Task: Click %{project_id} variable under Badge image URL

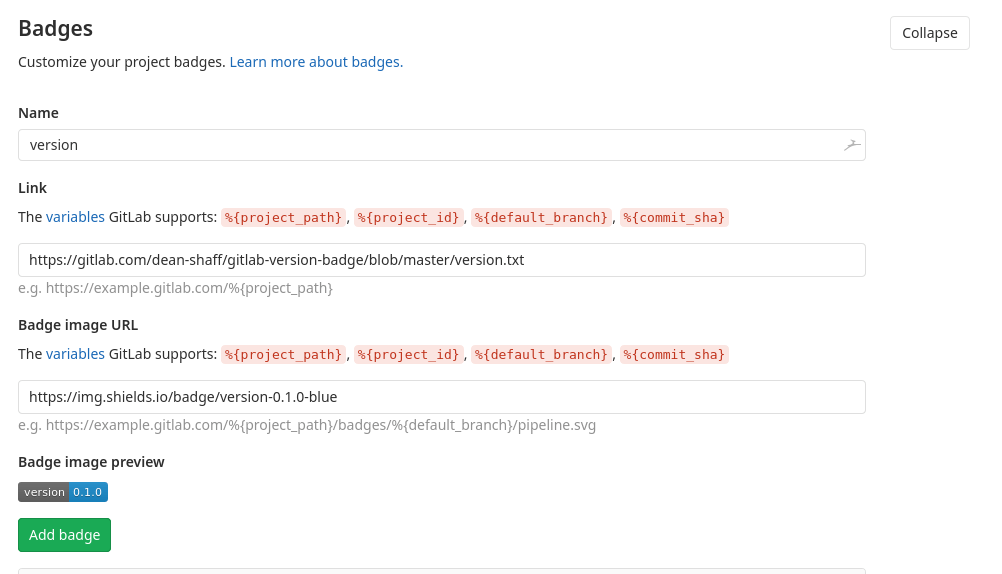Action: pos(408,354)
